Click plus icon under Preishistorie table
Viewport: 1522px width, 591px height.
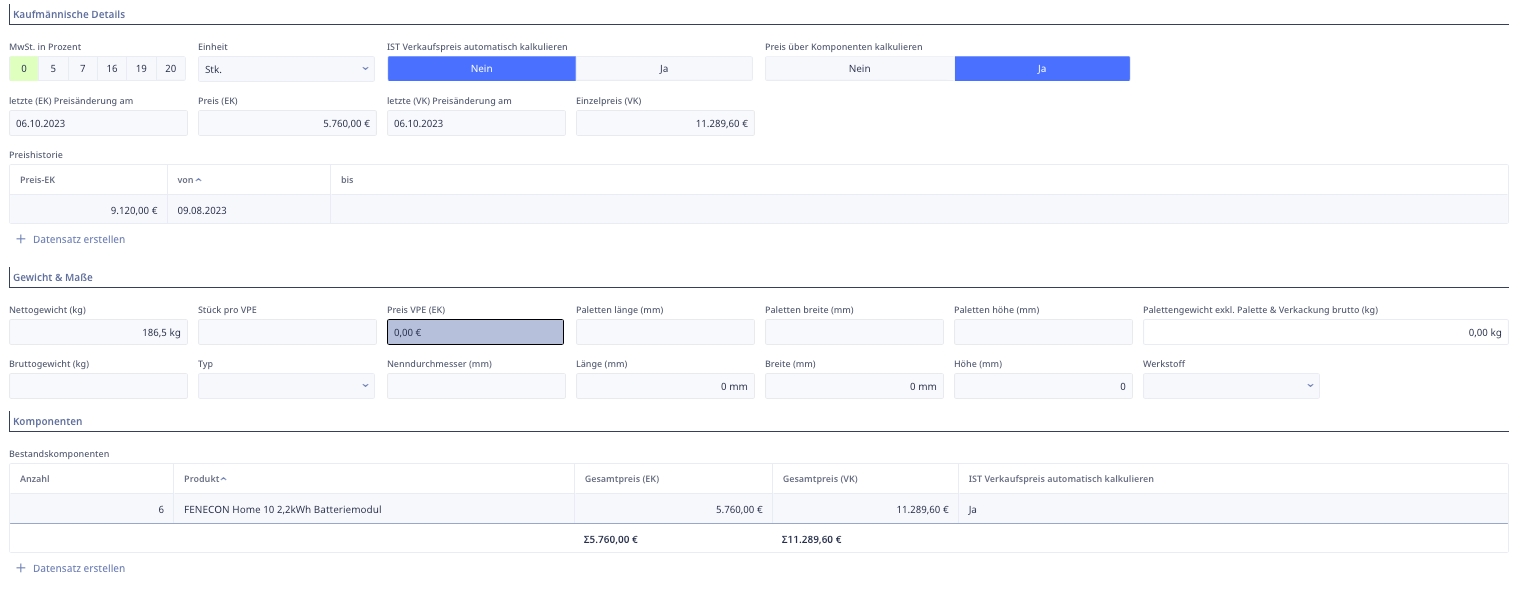21,239
